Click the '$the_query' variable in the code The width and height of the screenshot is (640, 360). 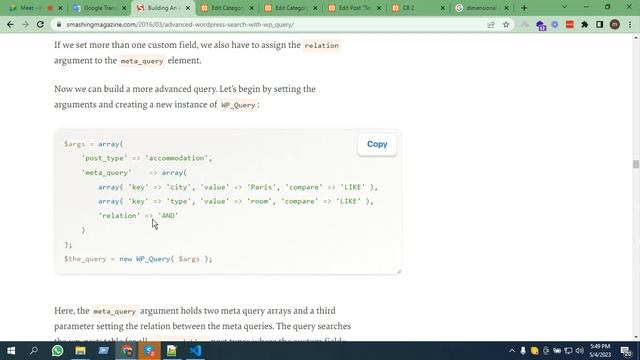(85, 259)
